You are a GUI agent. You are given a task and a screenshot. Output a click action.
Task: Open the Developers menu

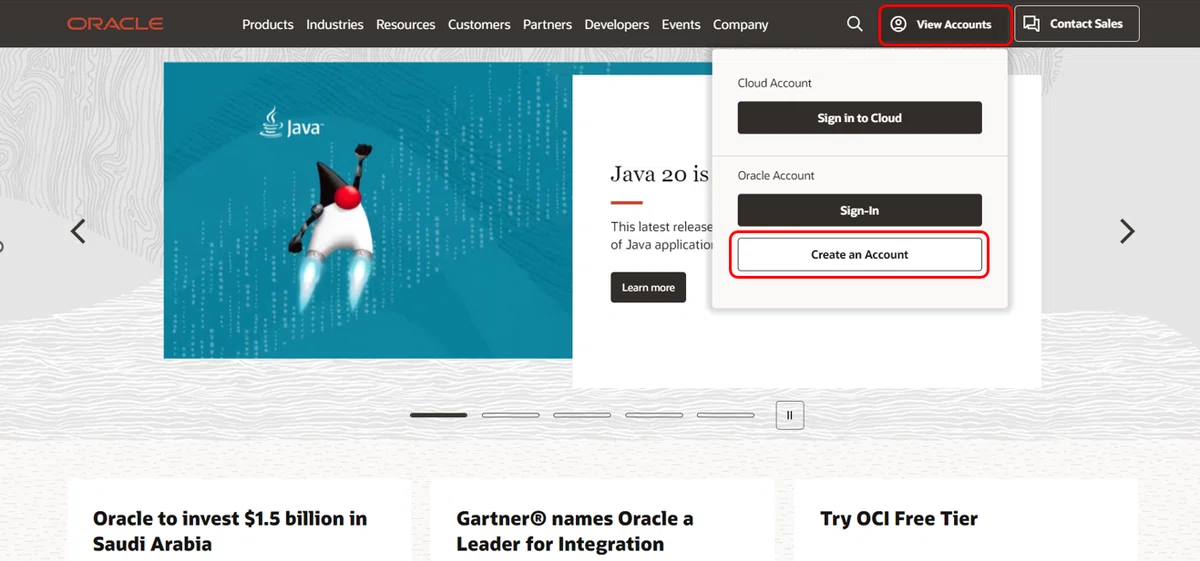point(617,24)
